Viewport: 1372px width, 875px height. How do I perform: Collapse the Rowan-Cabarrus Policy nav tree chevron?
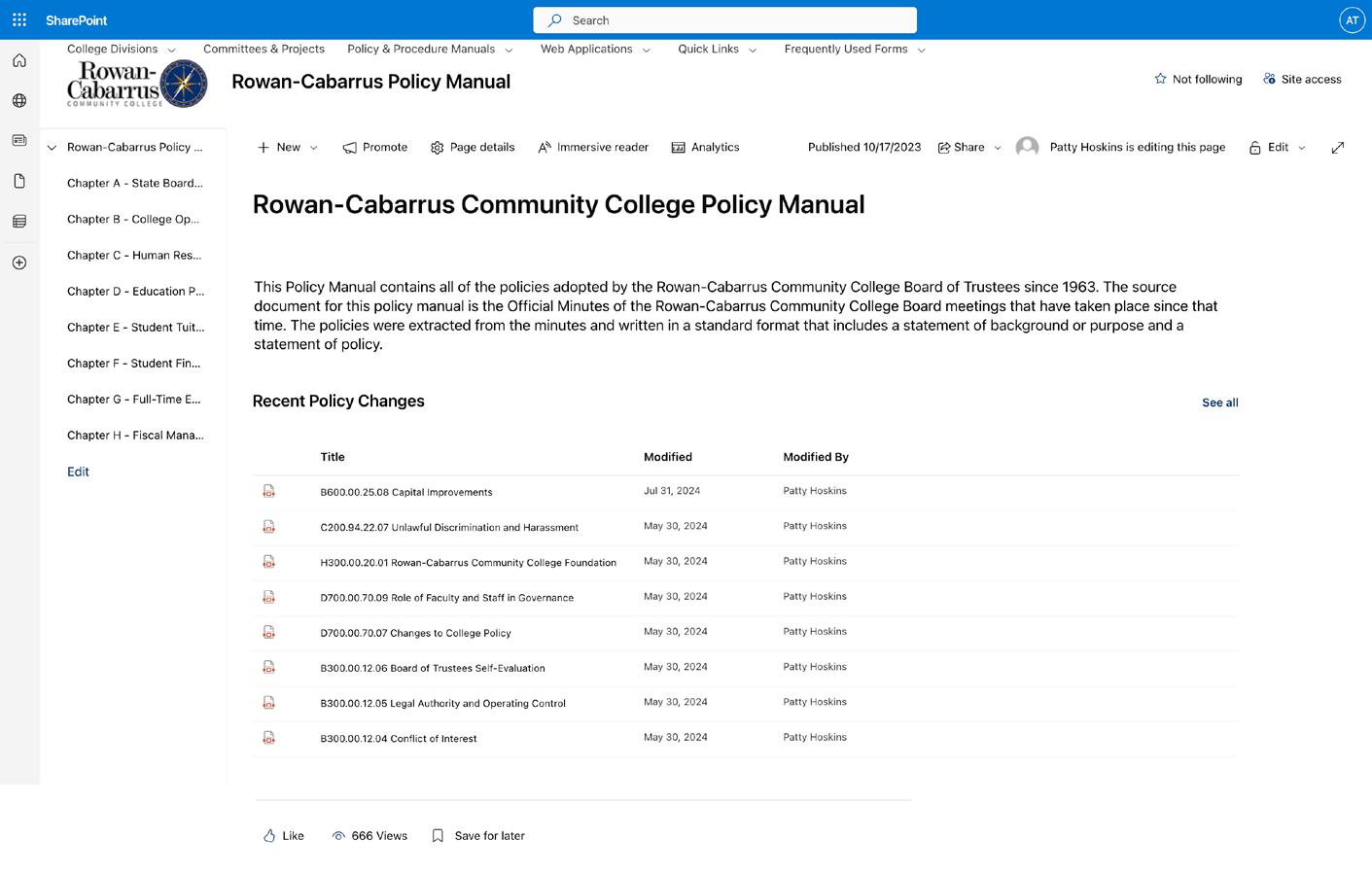(x=52, y=148)
